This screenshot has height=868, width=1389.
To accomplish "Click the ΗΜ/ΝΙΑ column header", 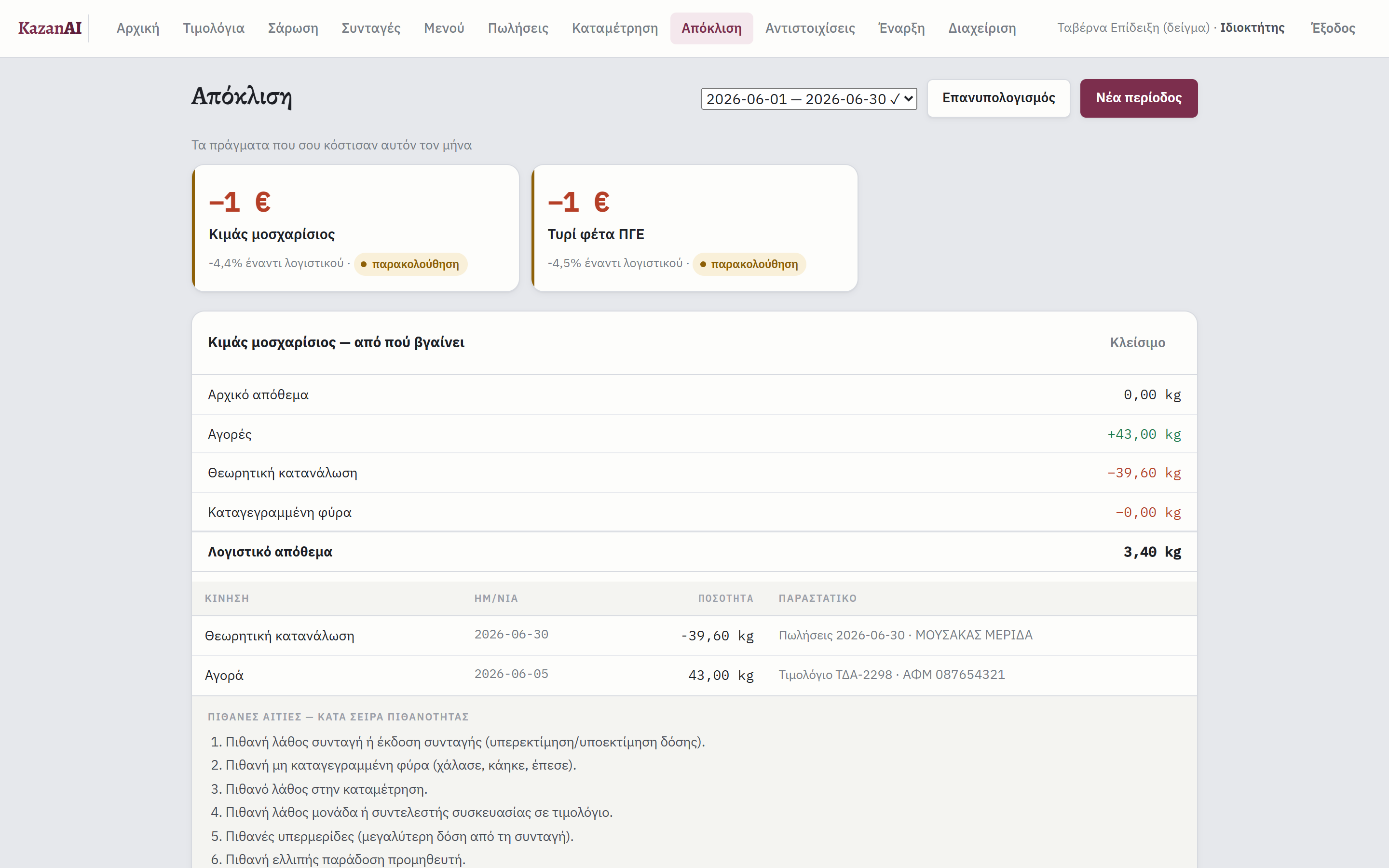I will coord(496,598).
